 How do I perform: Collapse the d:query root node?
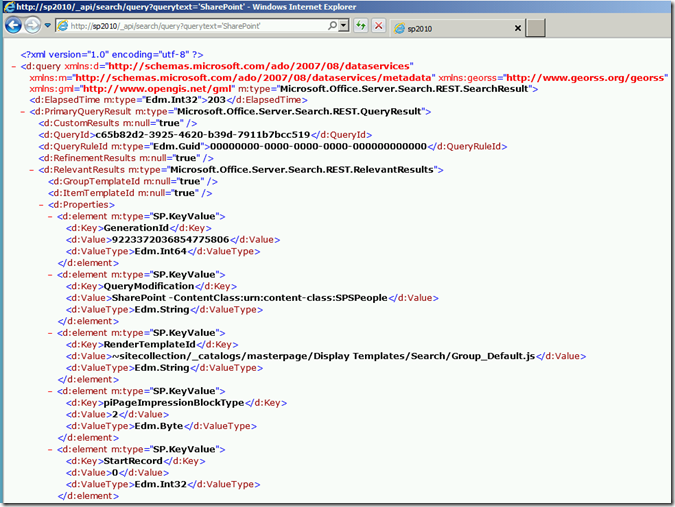(14, 66)
